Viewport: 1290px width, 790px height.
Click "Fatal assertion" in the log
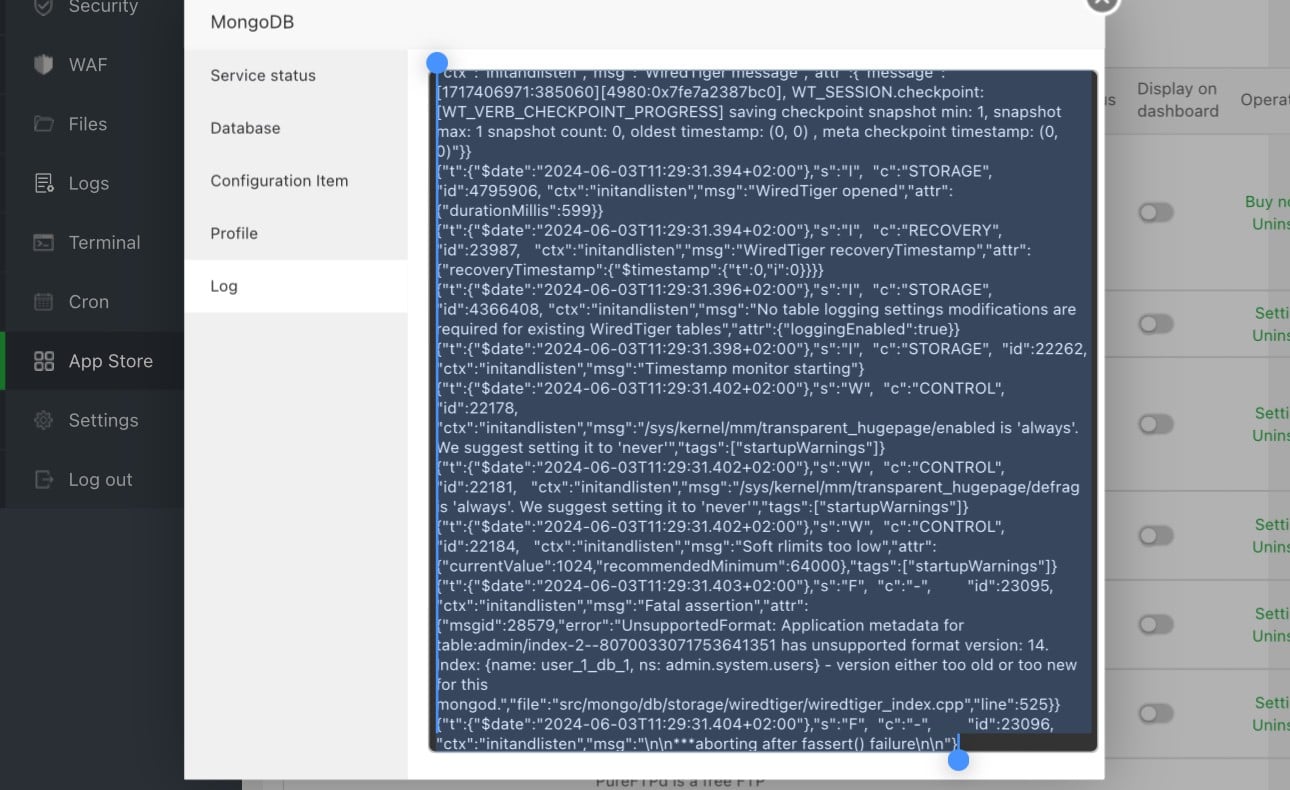(x=698, y=605)
